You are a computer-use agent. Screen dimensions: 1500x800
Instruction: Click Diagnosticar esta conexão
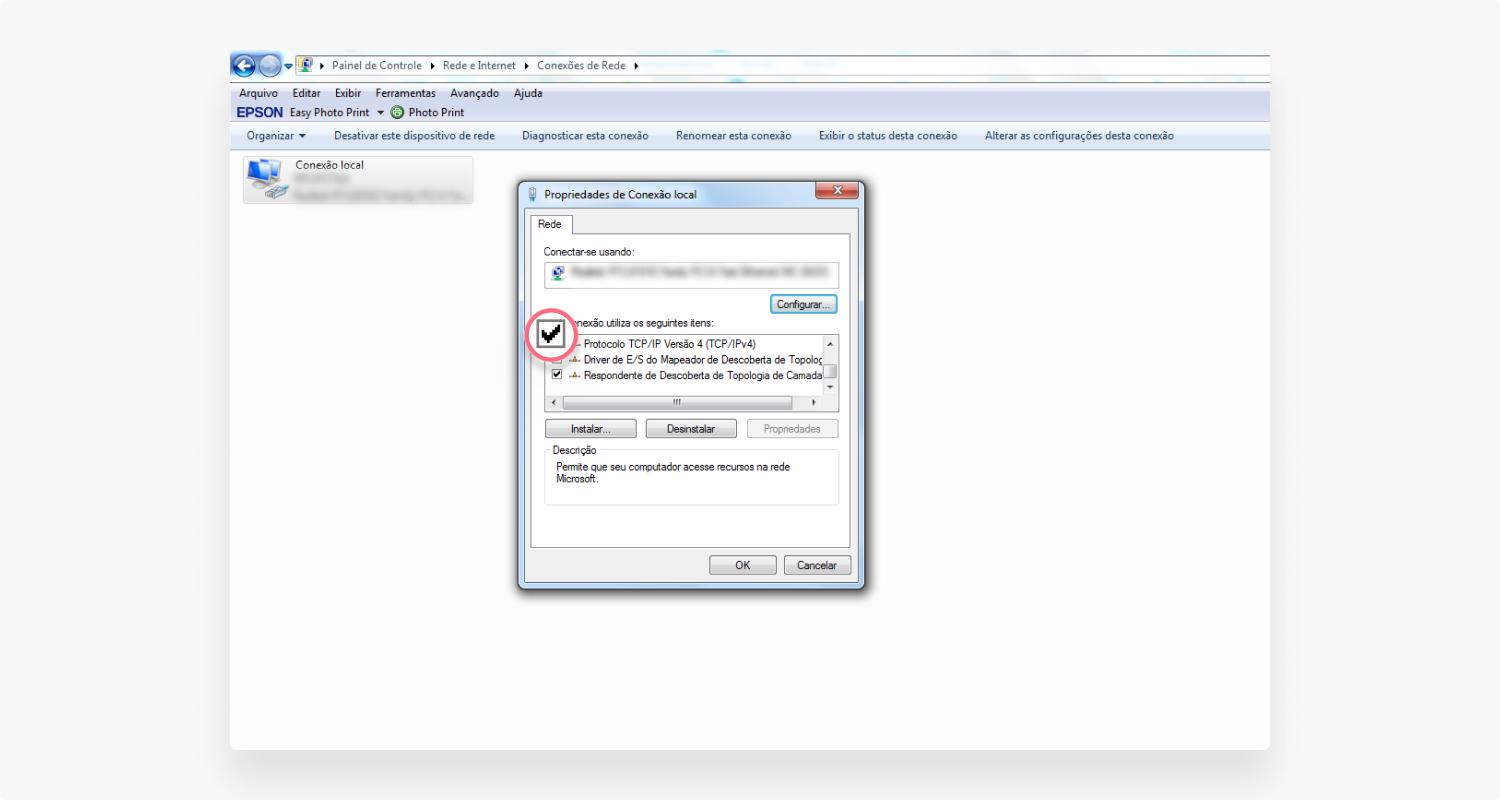(x=585, y=136)
